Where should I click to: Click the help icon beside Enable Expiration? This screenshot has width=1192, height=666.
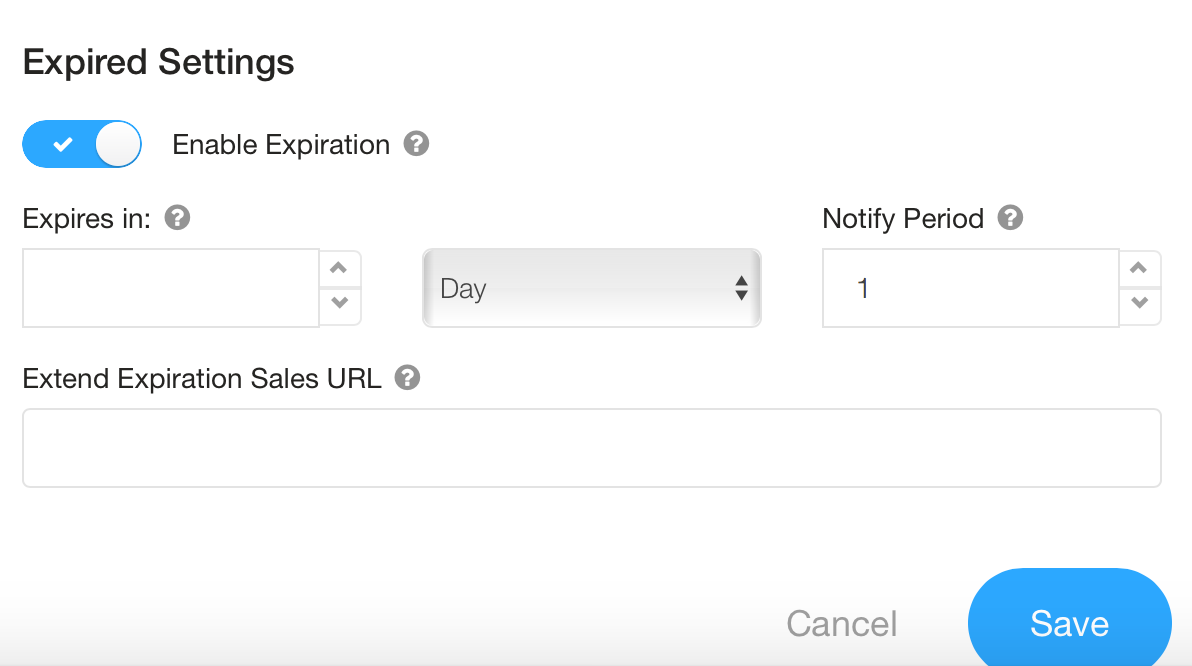pos(416,144)
